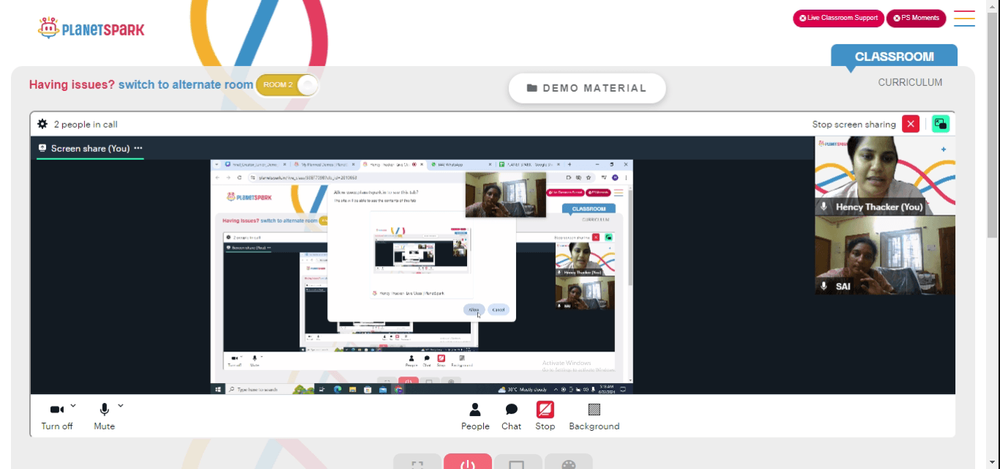Click 'switch to alternate room' text
The width and height of the screenshot is (1000, 469).
[x=186, y=85]
